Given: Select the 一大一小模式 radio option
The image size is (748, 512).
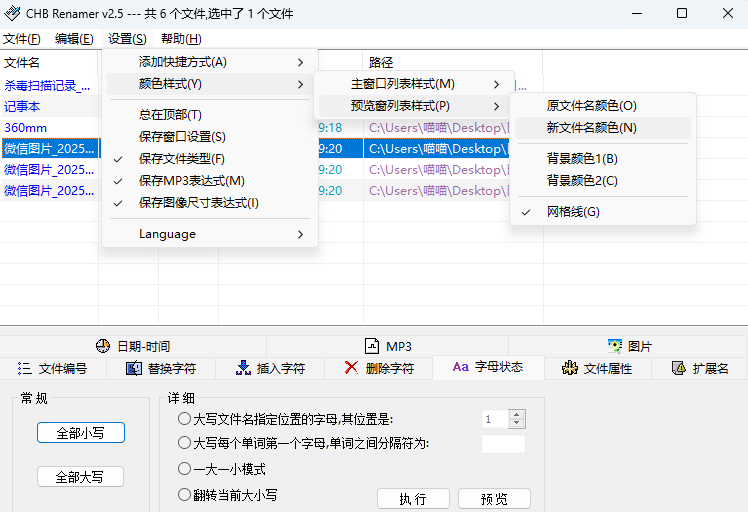Looking at the screenshot, I should (x=184, y=468).
